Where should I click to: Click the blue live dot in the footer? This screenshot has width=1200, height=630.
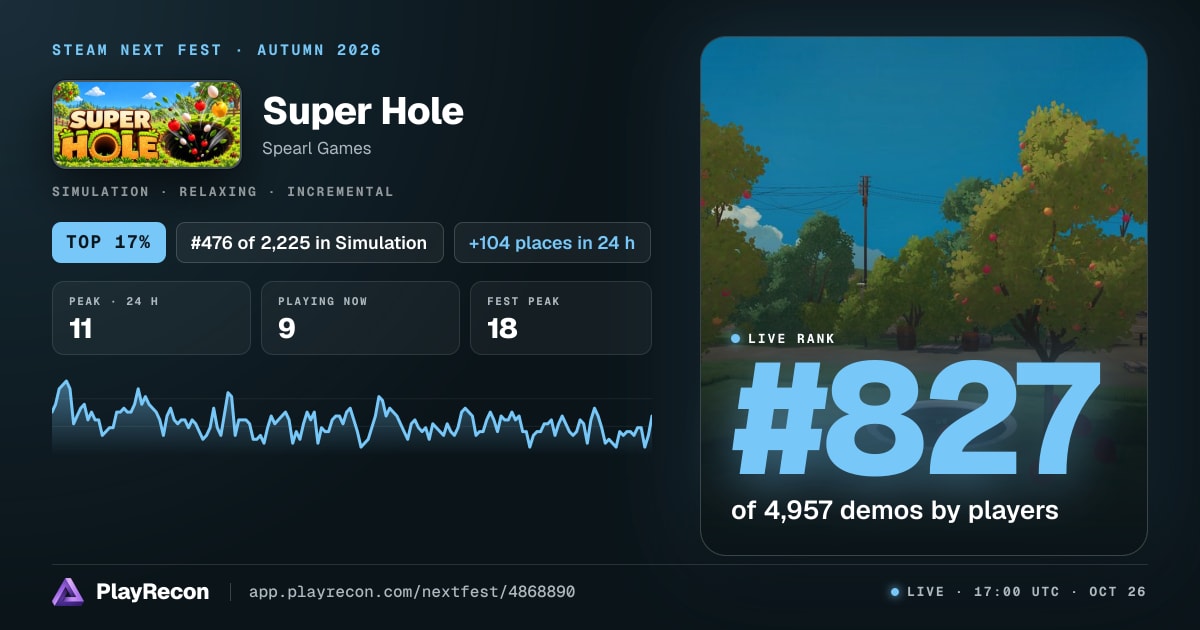pyautogui.click(x=895, y=592)
